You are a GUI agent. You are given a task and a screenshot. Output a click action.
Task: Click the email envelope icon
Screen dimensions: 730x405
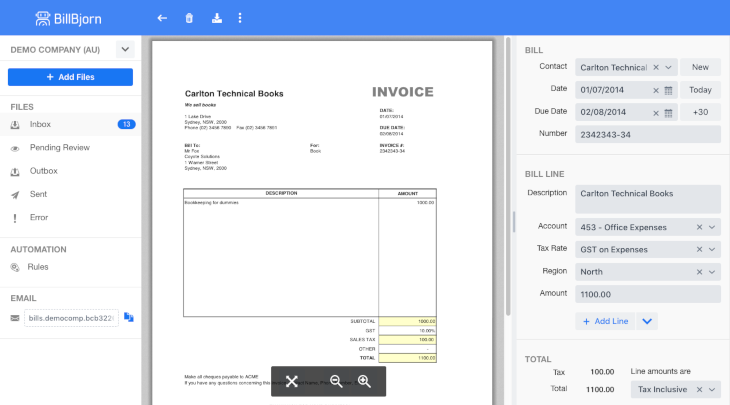(x=15, y=318)
